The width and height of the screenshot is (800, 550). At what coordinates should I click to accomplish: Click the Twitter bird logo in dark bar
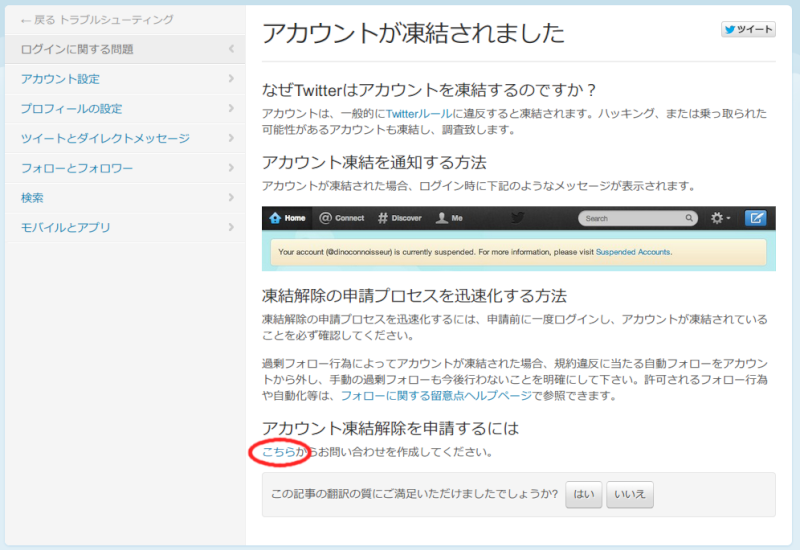click(518, 218)
